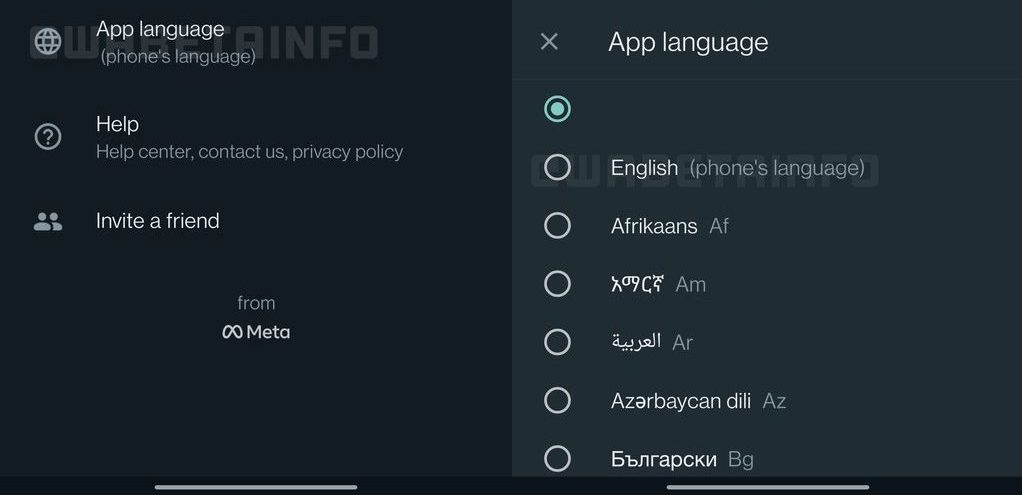Click the globe icon beside App language
This screenshot has width=1022, height=495.
(x=48, y=41)
